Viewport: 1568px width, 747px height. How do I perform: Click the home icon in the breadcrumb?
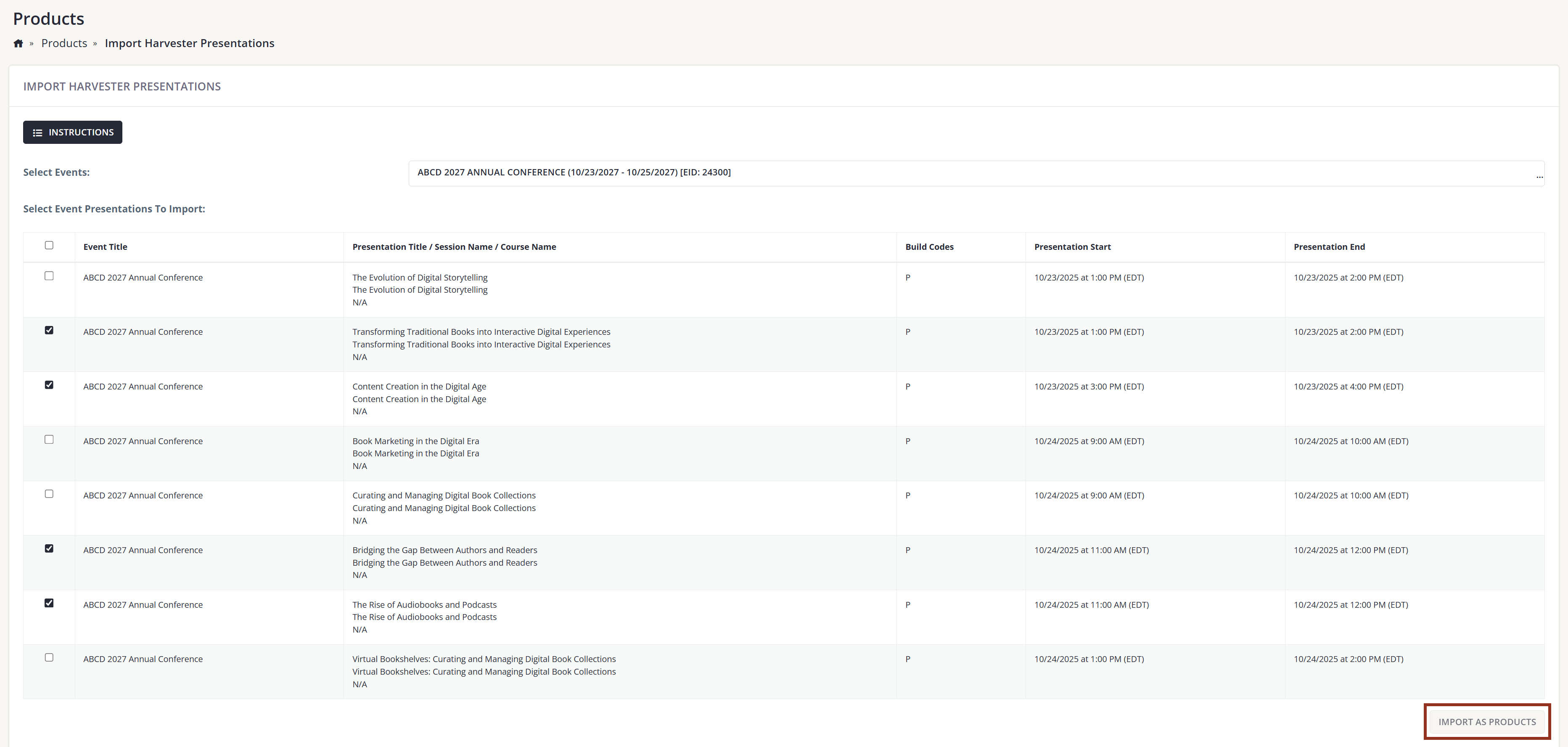[18, 42]
